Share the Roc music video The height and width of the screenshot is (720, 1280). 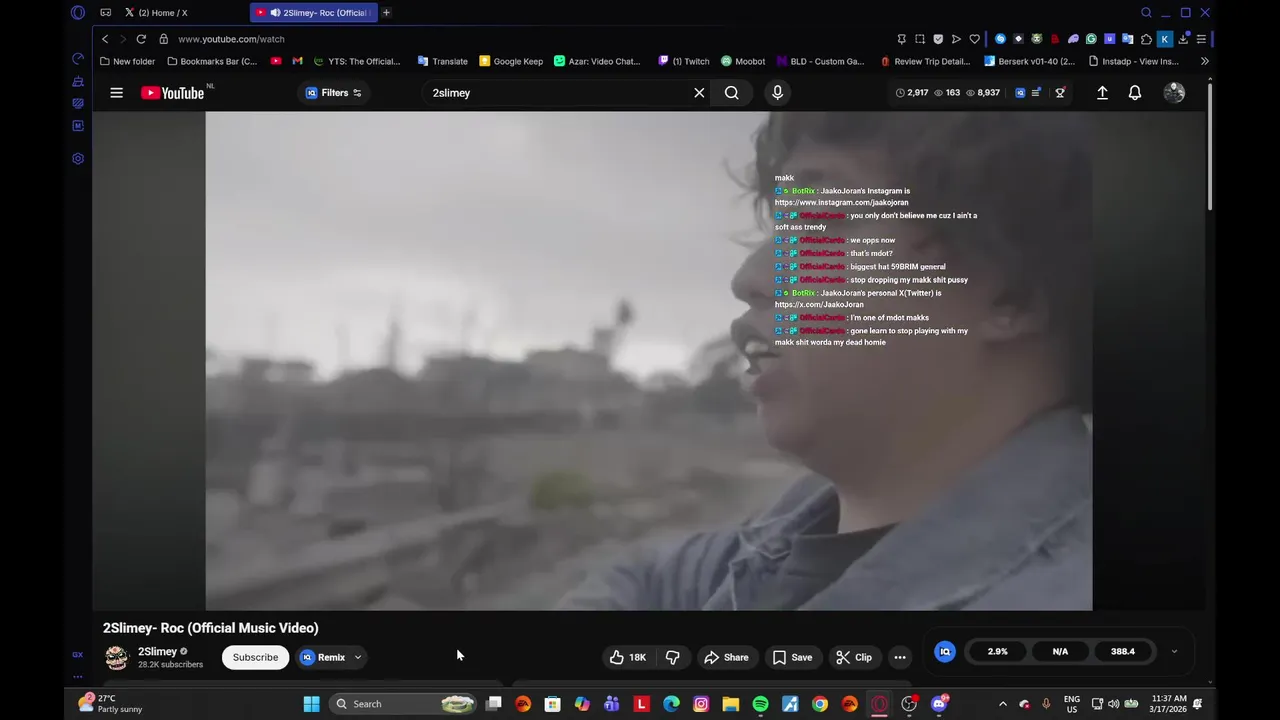tap(726, 657)
